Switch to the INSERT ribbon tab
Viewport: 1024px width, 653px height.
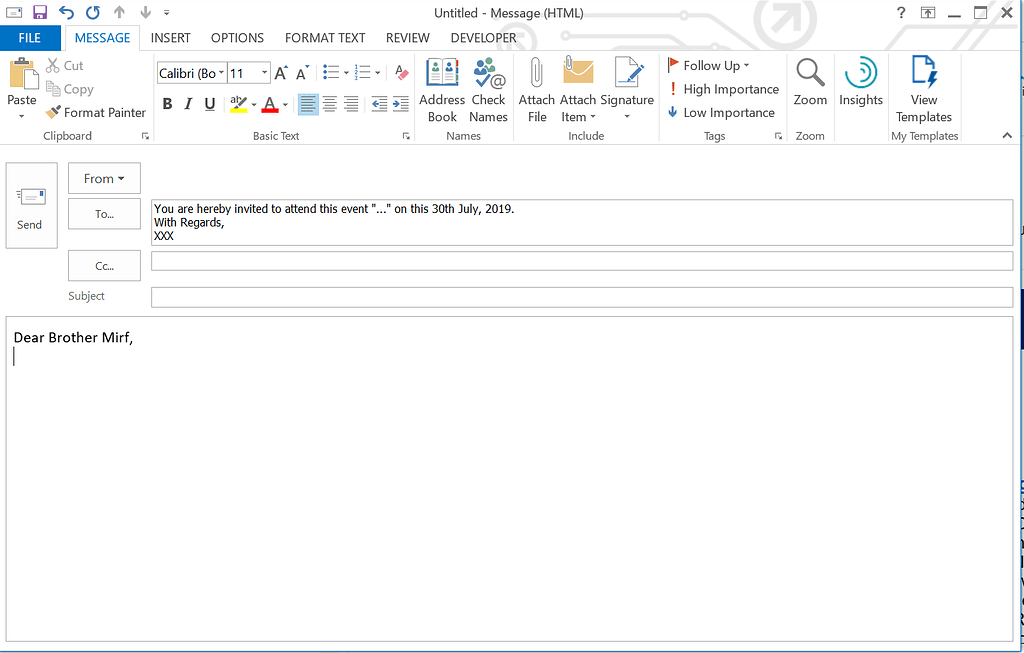click(170, 38)
